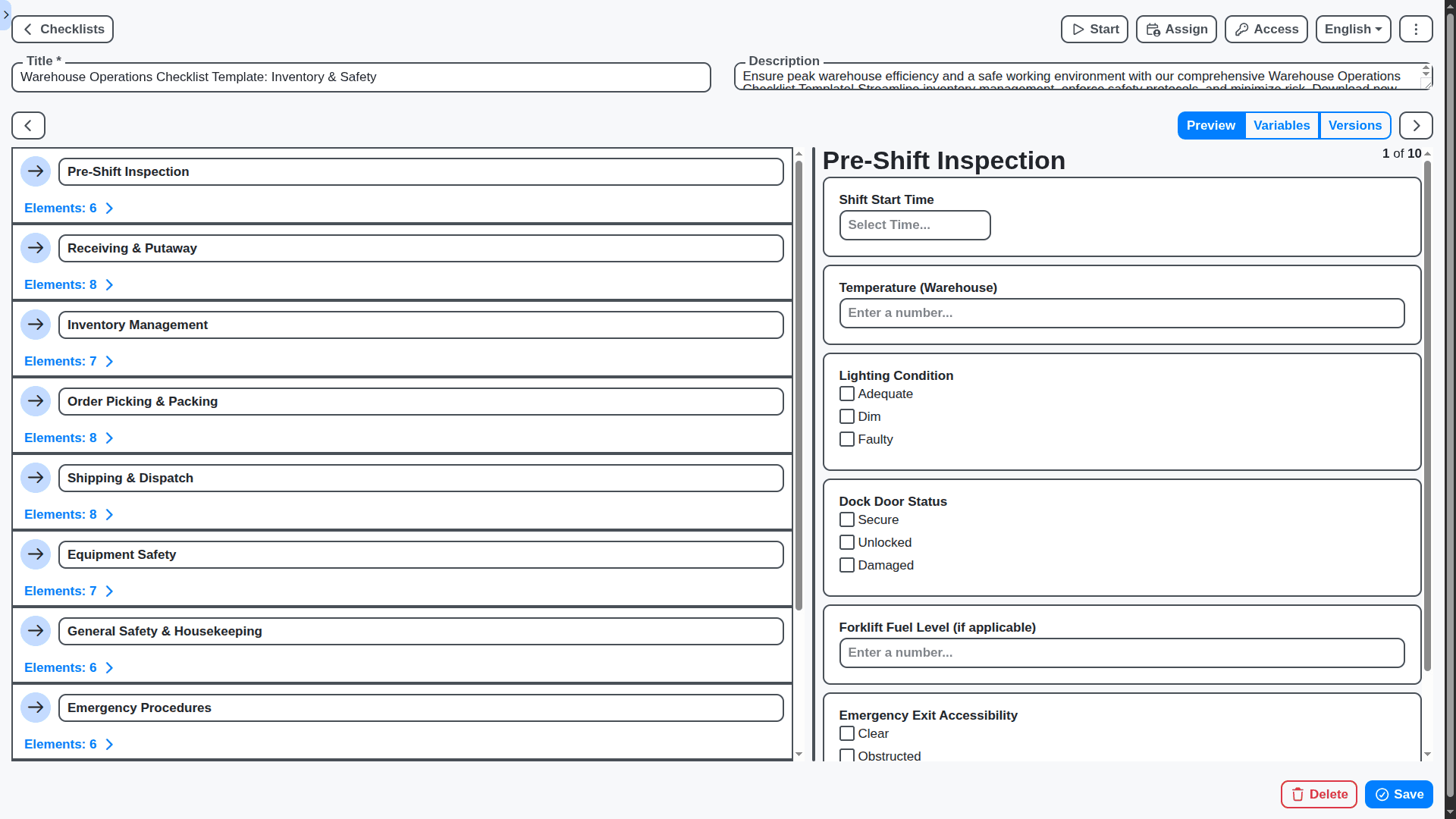
Task: Mark Dock Door Status as Secure
Action: click(x=846, y=519)
